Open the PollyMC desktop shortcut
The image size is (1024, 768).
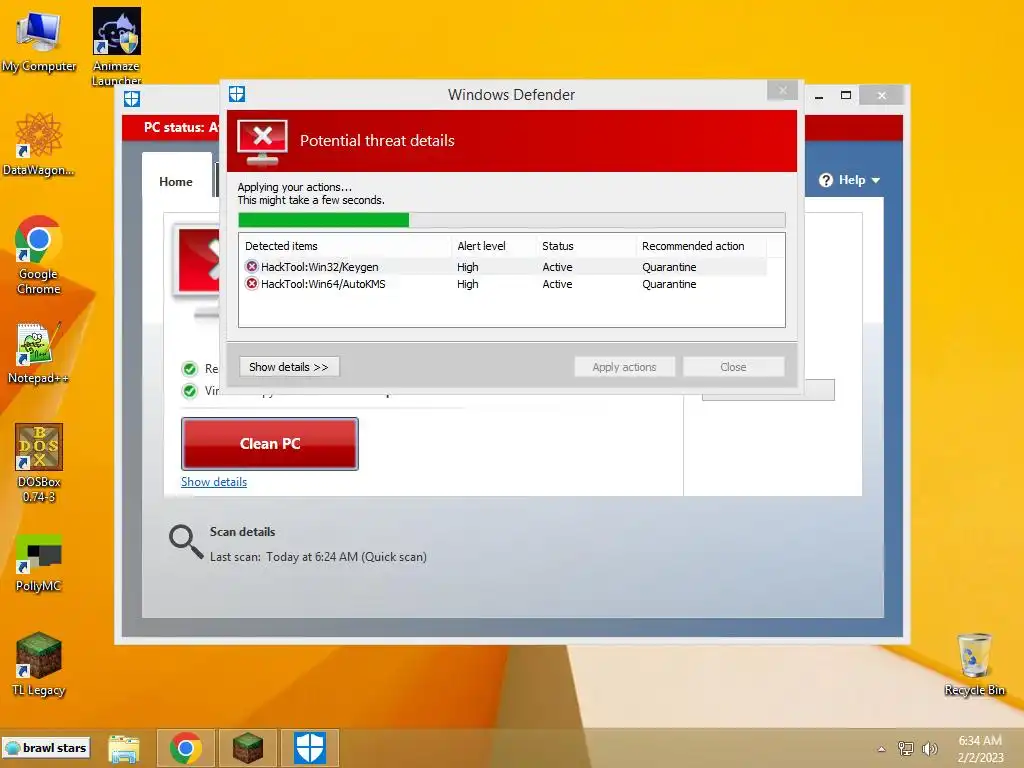pyautogui.click(x=39, y=563)
